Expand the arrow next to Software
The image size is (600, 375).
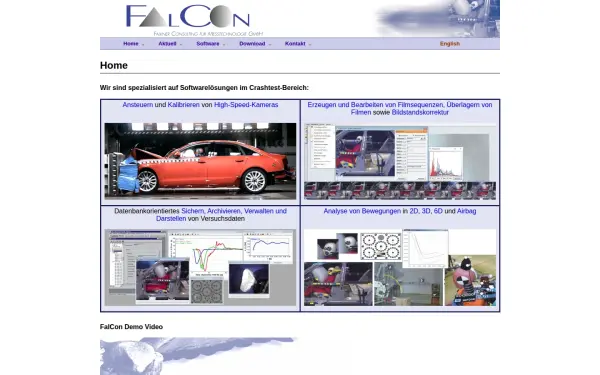pyautogui.click(x=224, y=44)
